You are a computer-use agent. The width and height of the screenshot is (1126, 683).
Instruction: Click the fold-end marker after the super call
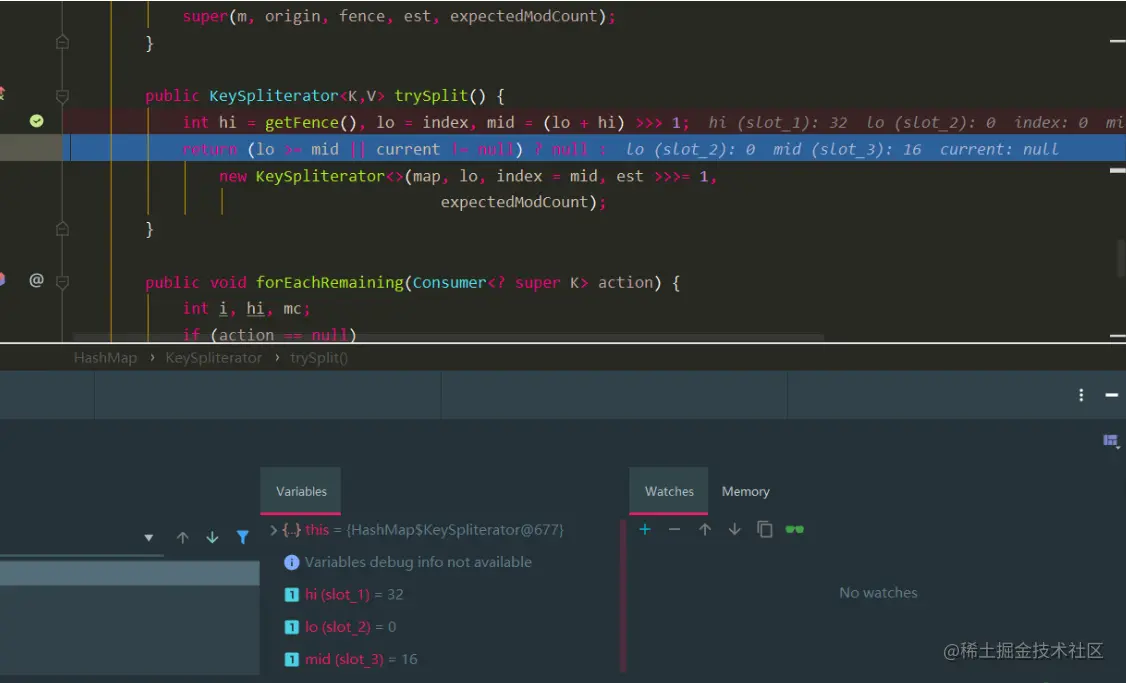pyautogui.click(x=62, y=42)
